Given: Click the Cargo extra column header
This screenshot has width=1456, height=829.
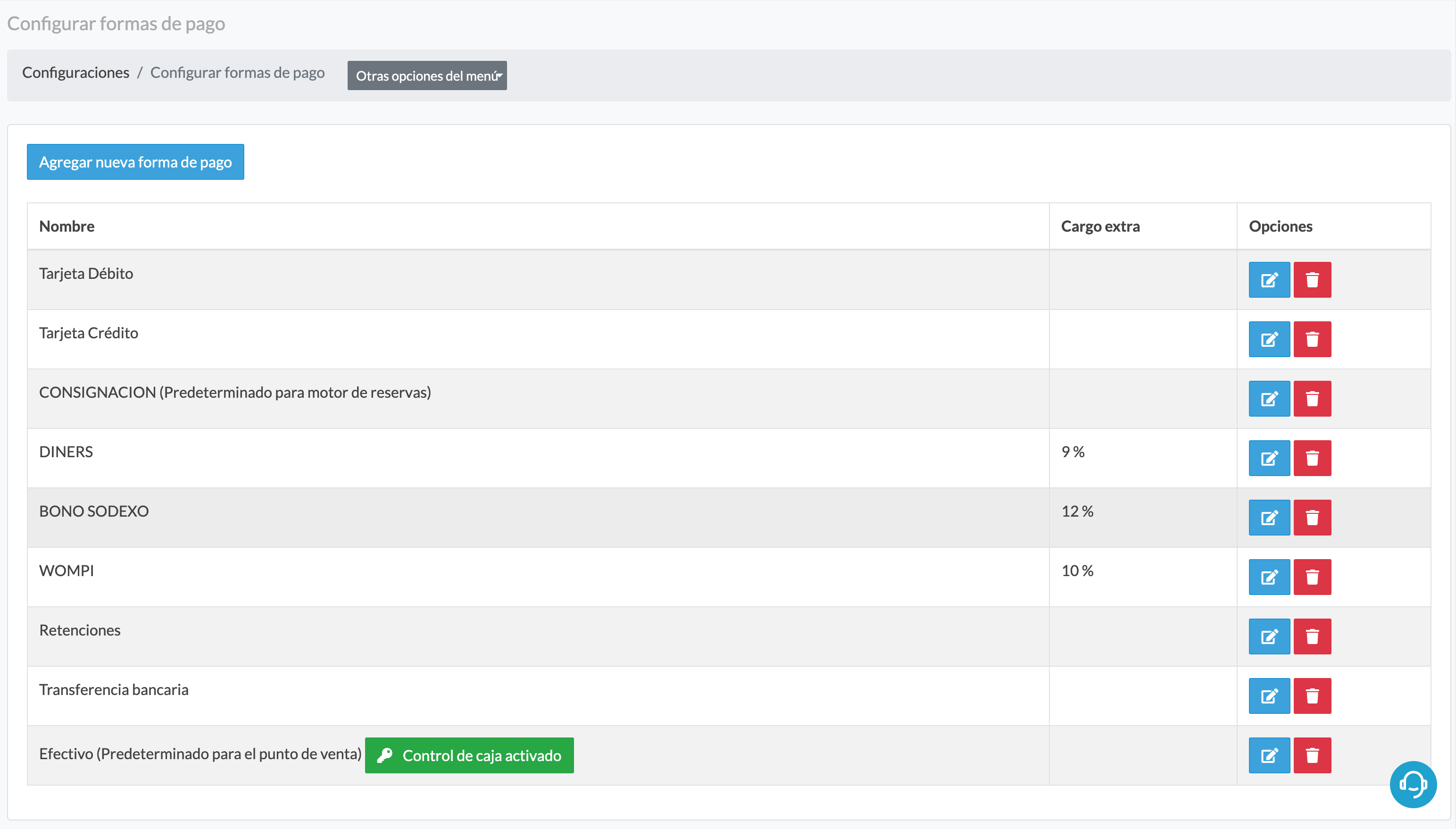Looking at the screenshot, I should pyautogui.click(x=1143, y=226).
